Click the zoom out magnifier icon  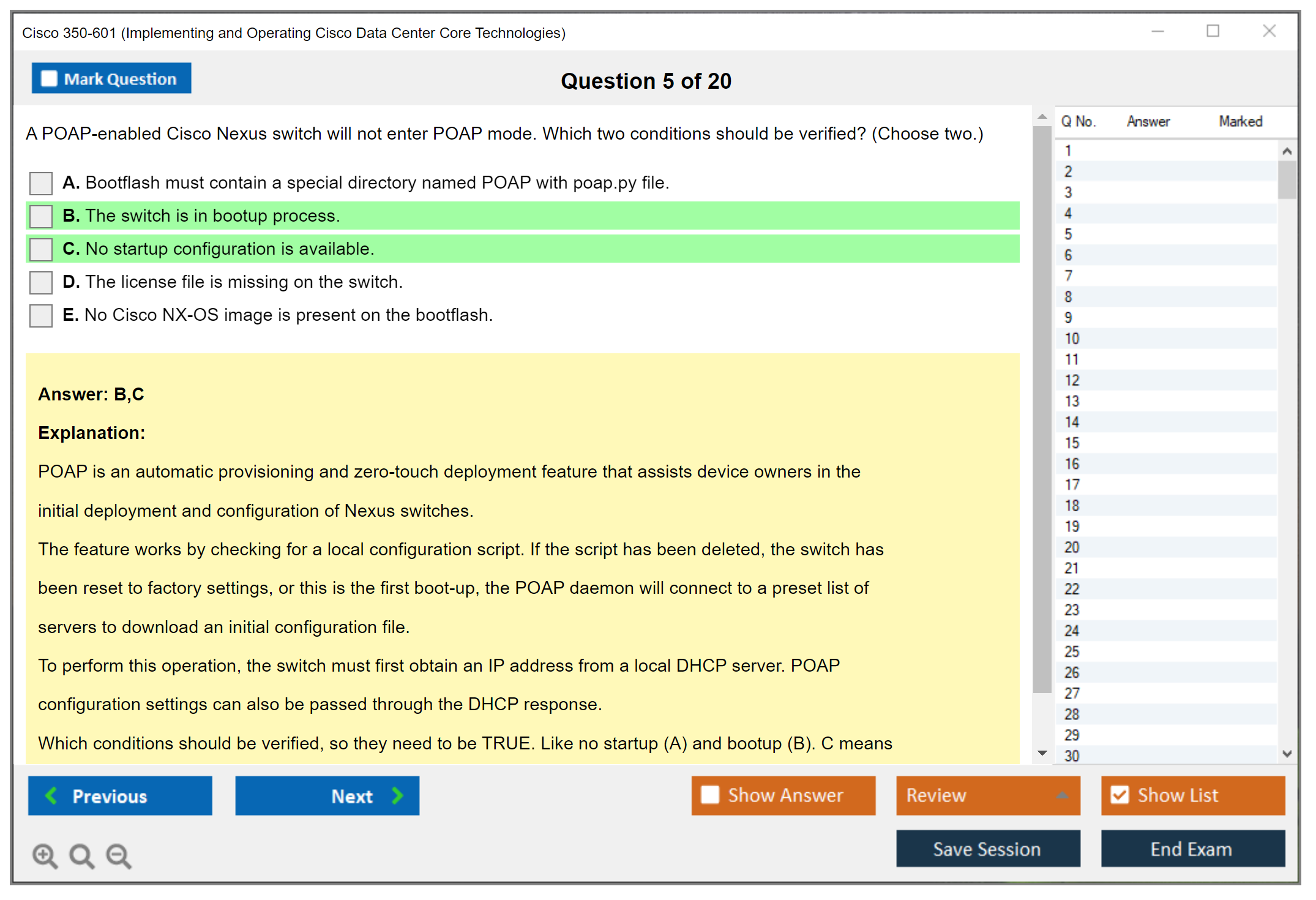(118, 855)
